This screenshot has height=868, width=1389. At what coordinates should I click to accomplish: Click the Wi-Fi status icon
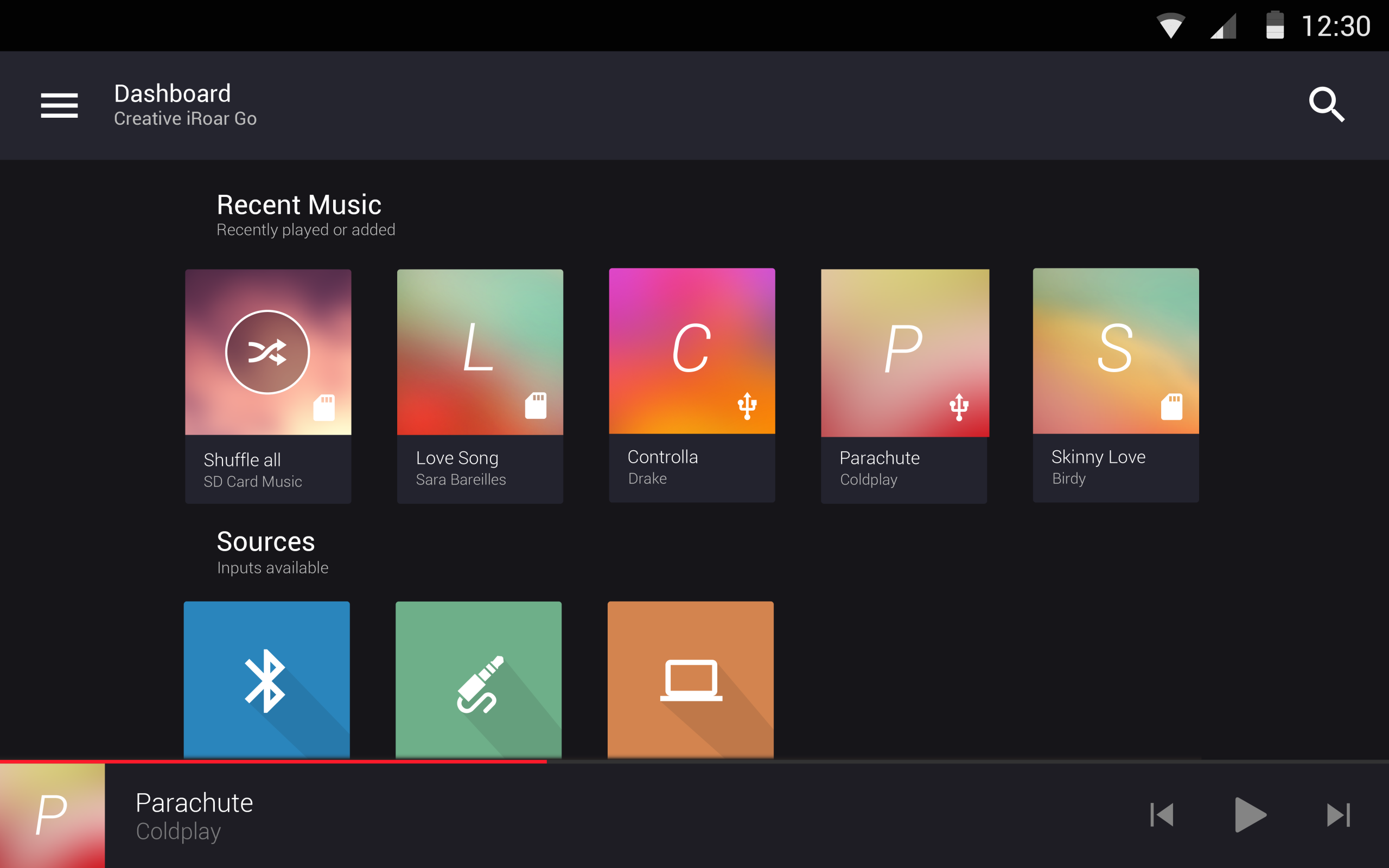coord(1170,26)
